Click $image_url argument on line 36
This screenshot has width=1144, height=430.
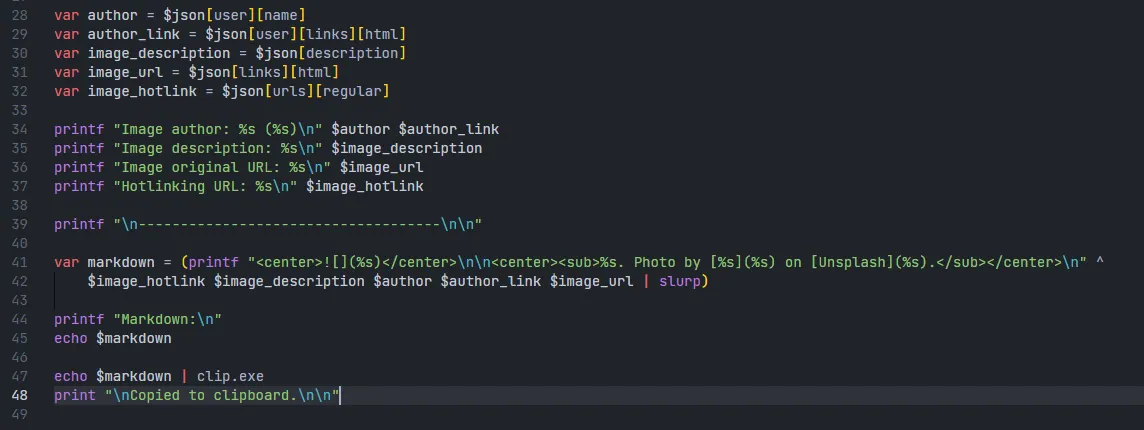[x=382, y=167]
